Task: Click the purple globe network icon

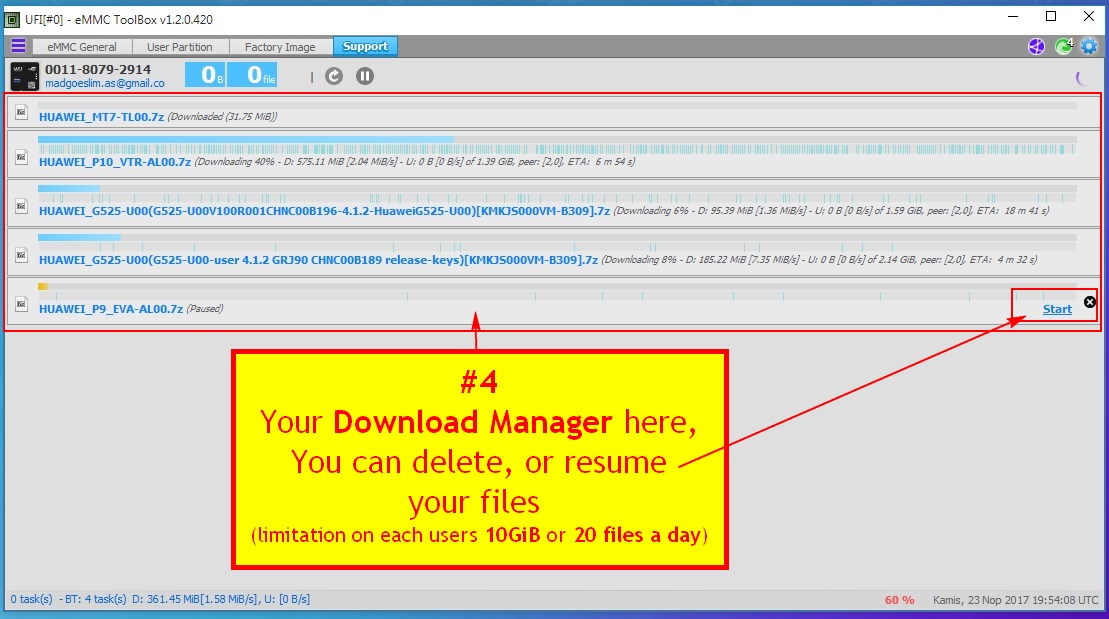Action: (1036, 47)
